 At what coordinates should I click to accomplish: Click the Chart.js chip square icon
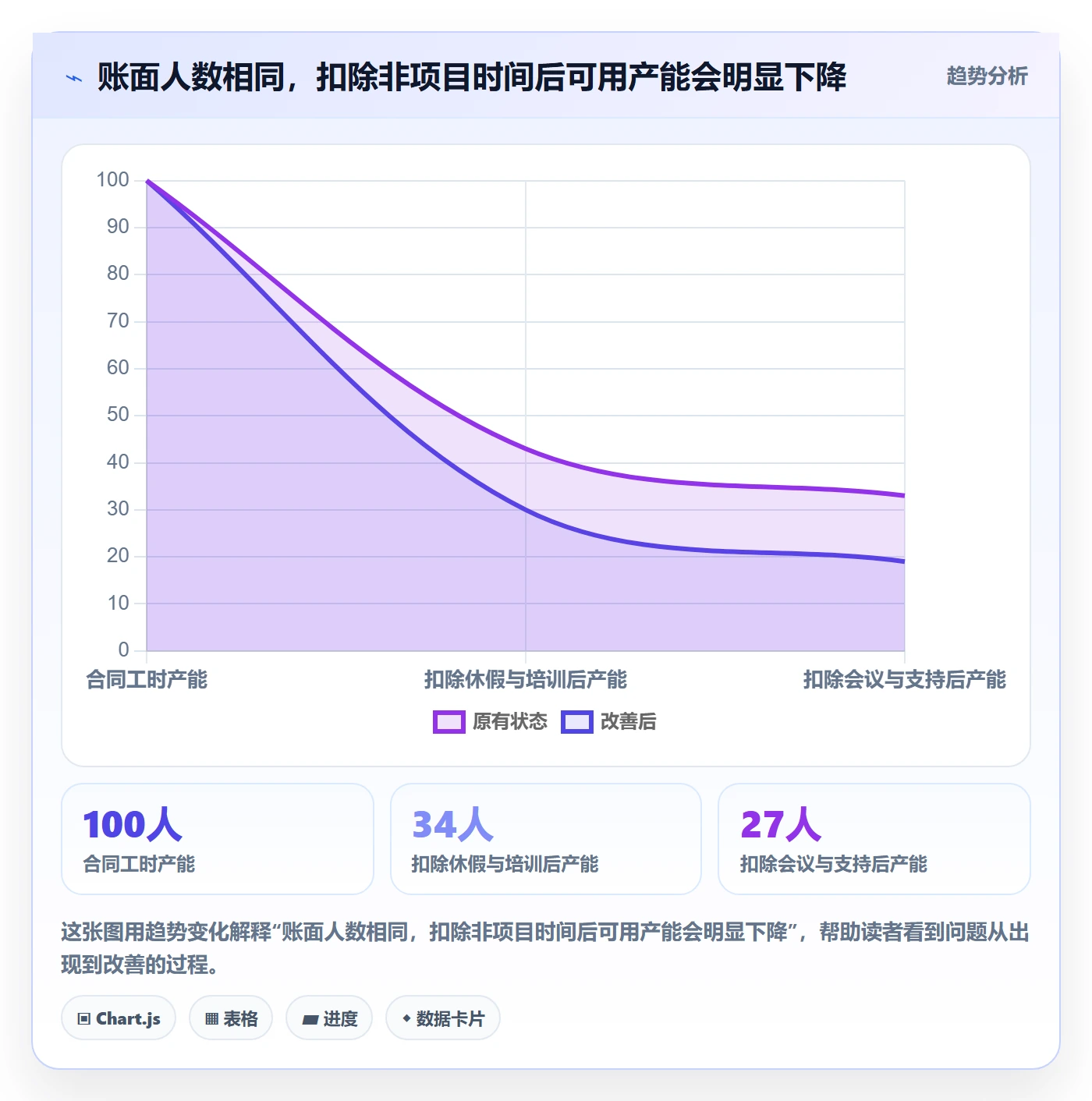tap(84, 1018)
